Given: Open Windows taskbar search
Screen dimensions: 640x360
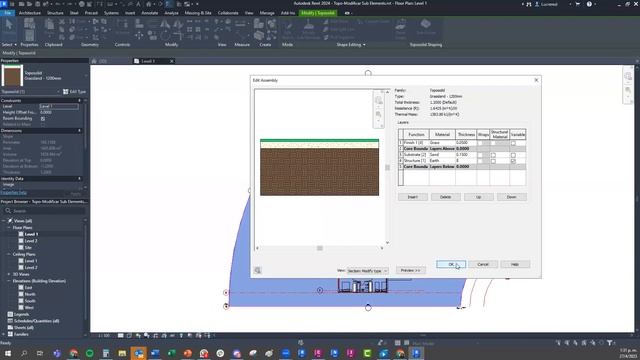Looking at the screenshot, I should [x=24, y=353].
